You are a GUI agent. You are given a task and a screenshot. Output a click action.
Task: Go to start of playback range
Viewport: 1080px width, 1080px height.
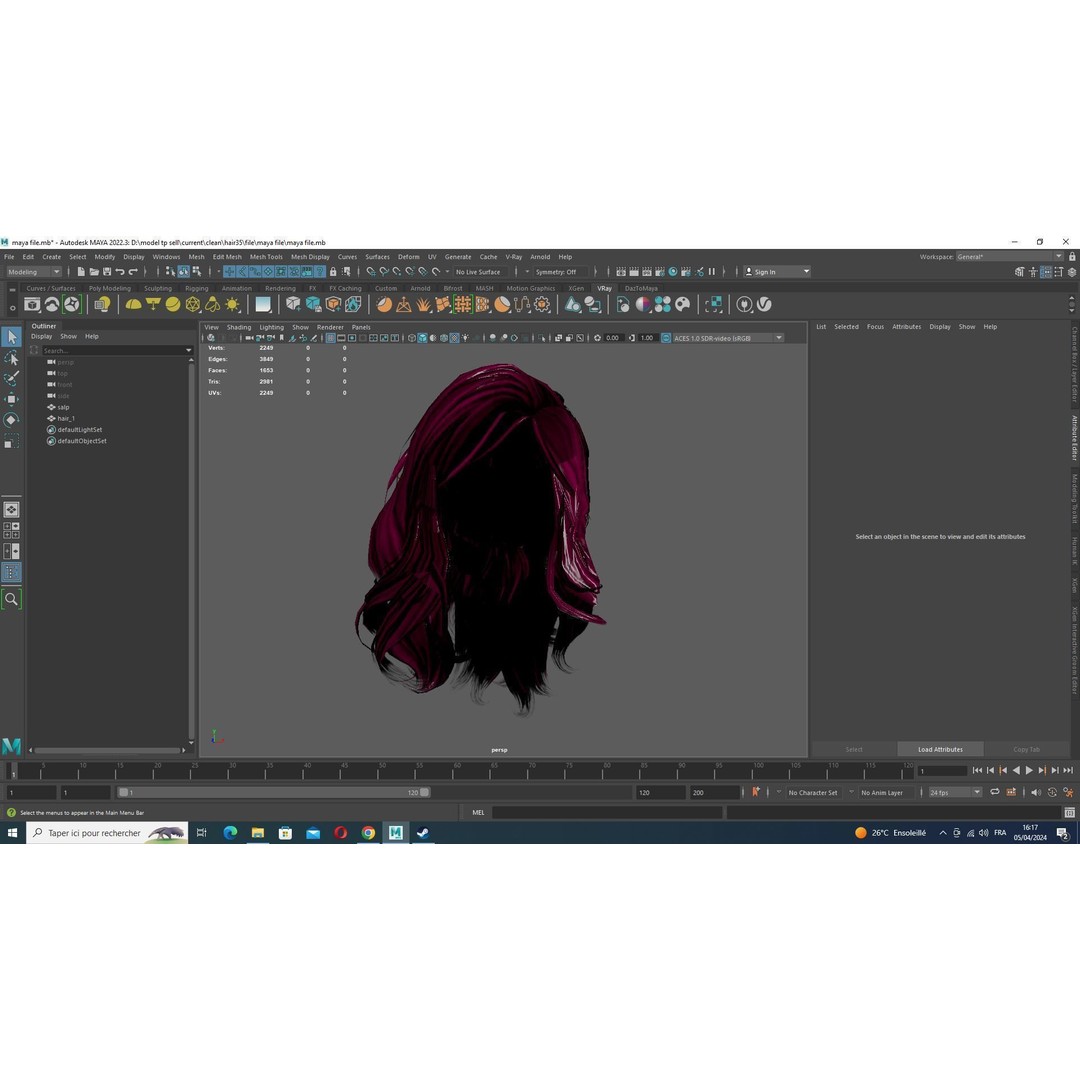[977, 771]
